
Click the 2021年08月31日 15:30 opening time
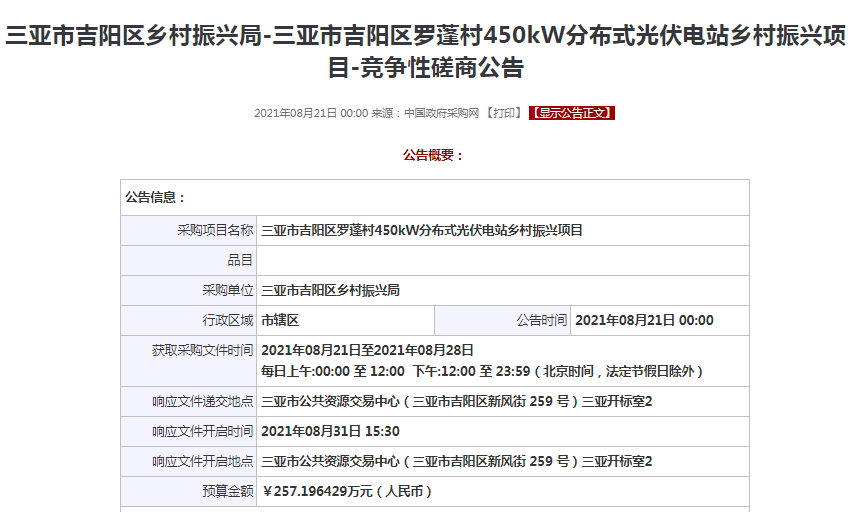(330, 431)
